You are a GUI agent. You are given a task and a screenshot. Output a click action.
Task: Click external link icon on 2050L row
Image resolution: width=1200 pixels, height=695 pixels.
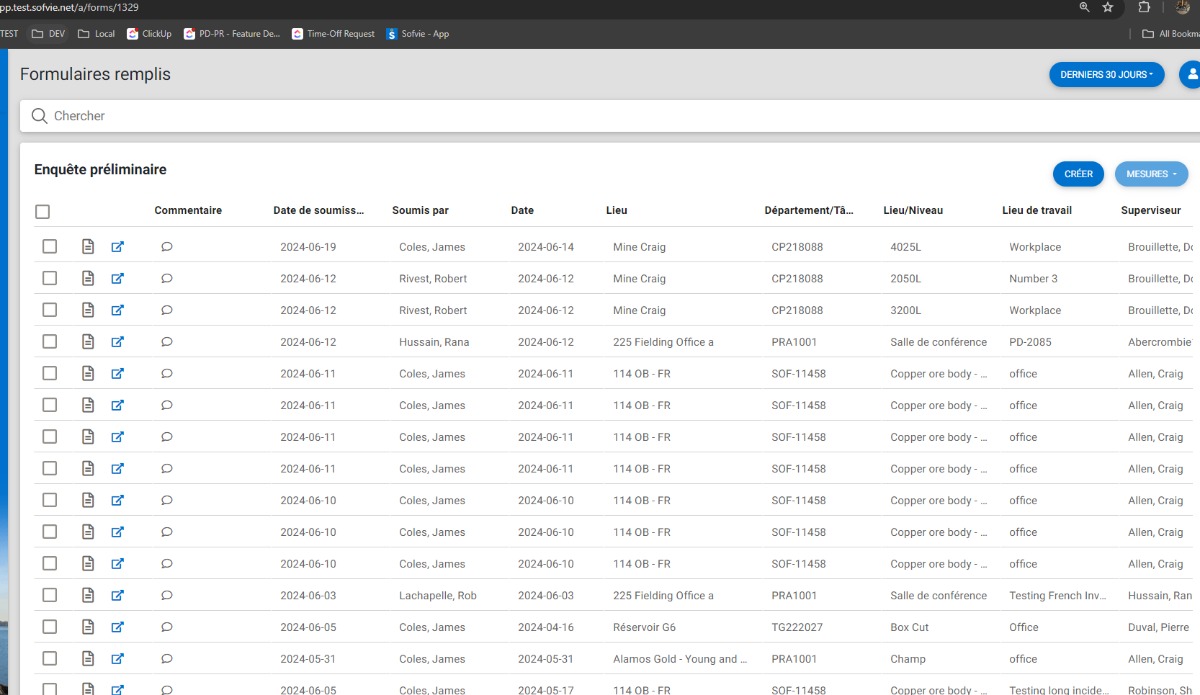(x=117, y=279)
